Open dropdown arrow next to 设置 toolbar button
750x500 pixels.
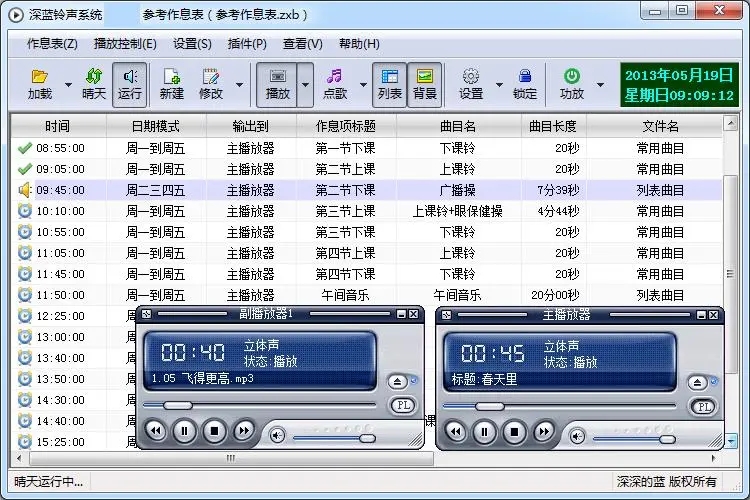point(499,85)
